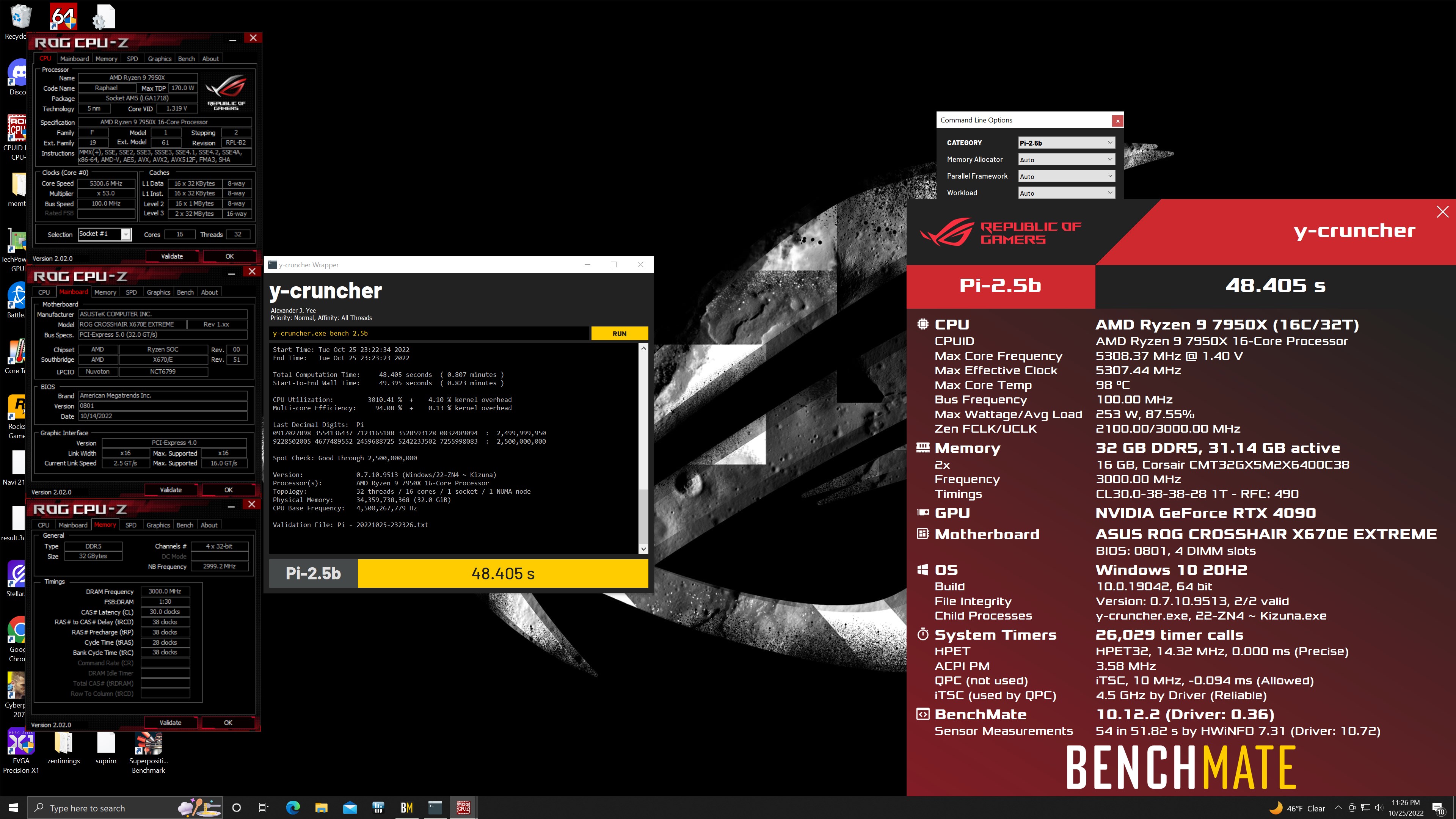The height and width of the screenshot is (819, 1456).
Task: Switch to CPU tab in bottom CPU-Z window
Action: (x=44, y=525)
